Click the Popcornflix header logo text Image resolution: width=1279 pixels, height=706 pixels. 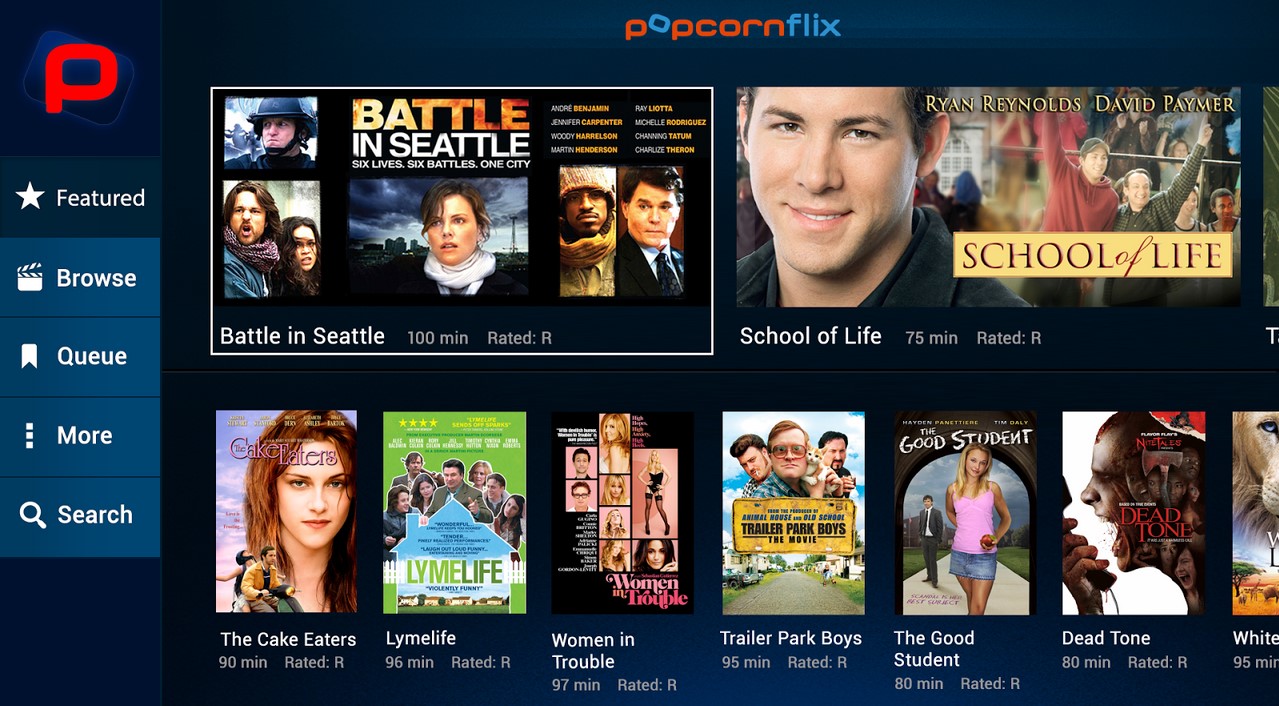pyautogui.click(x=733, y=25)
